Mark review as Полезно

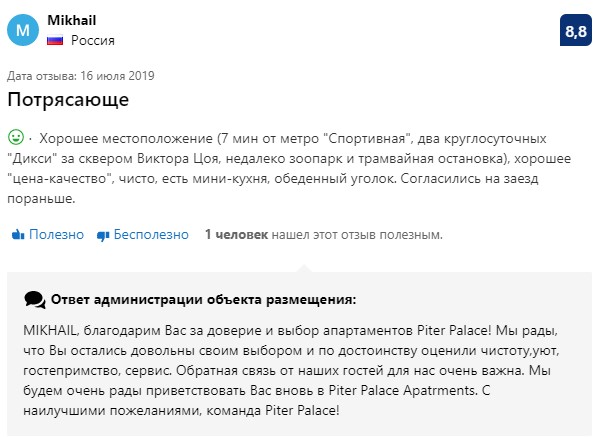pos(48,234)
